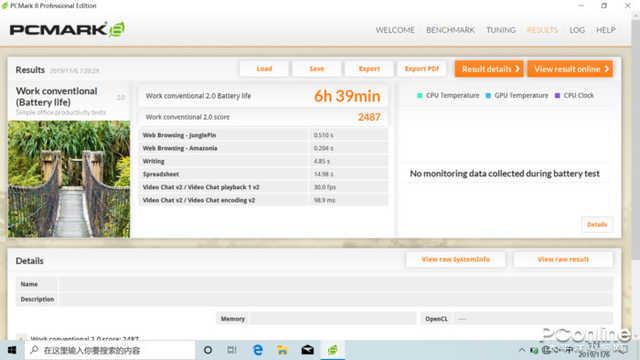Open the TUNING tab

[501, 30]
